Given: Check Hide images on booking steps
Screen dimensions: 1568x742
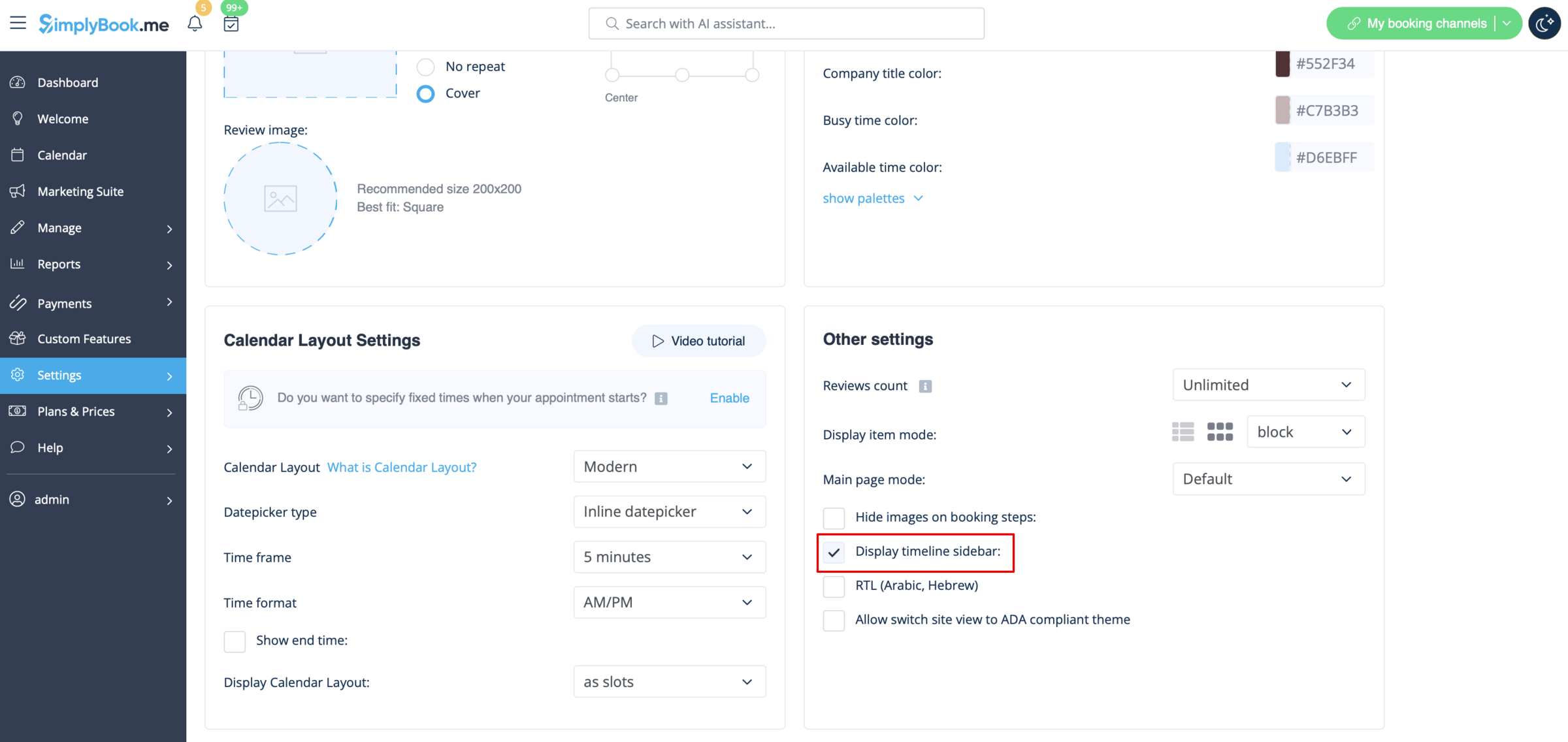Looking at the screenshot, I should point(834,518).
